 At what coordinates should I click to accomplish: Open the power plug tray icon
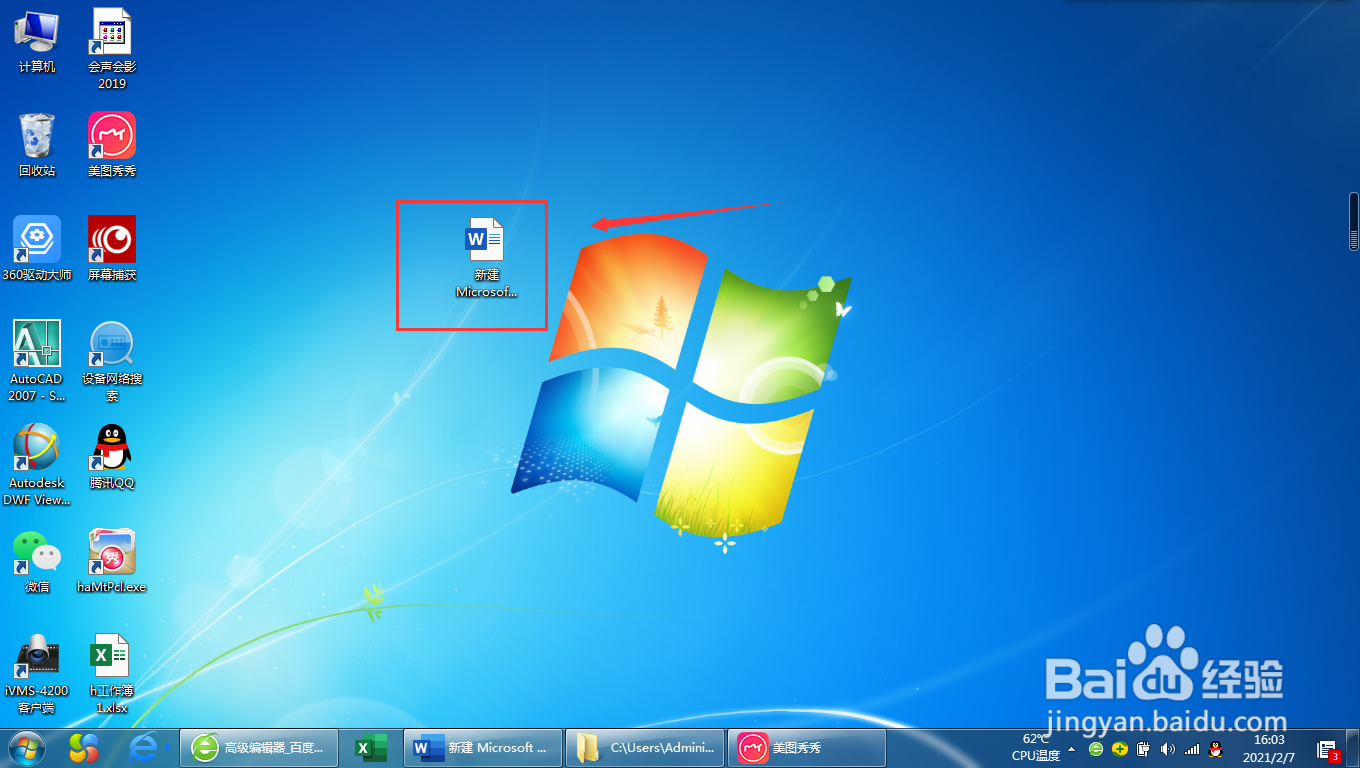(1144, 748)
